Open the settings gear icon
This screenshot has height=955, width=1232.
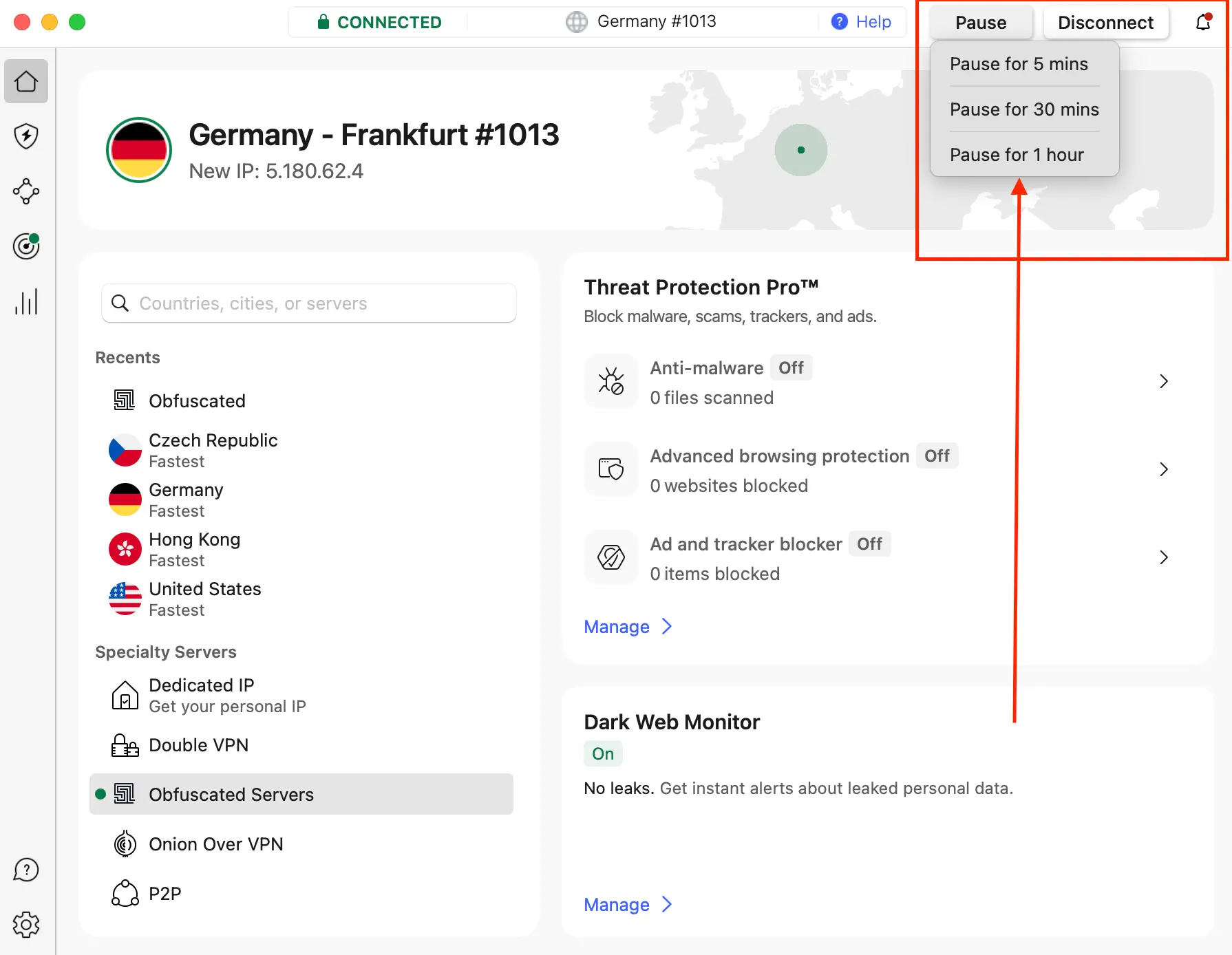[x=26, y=925]
